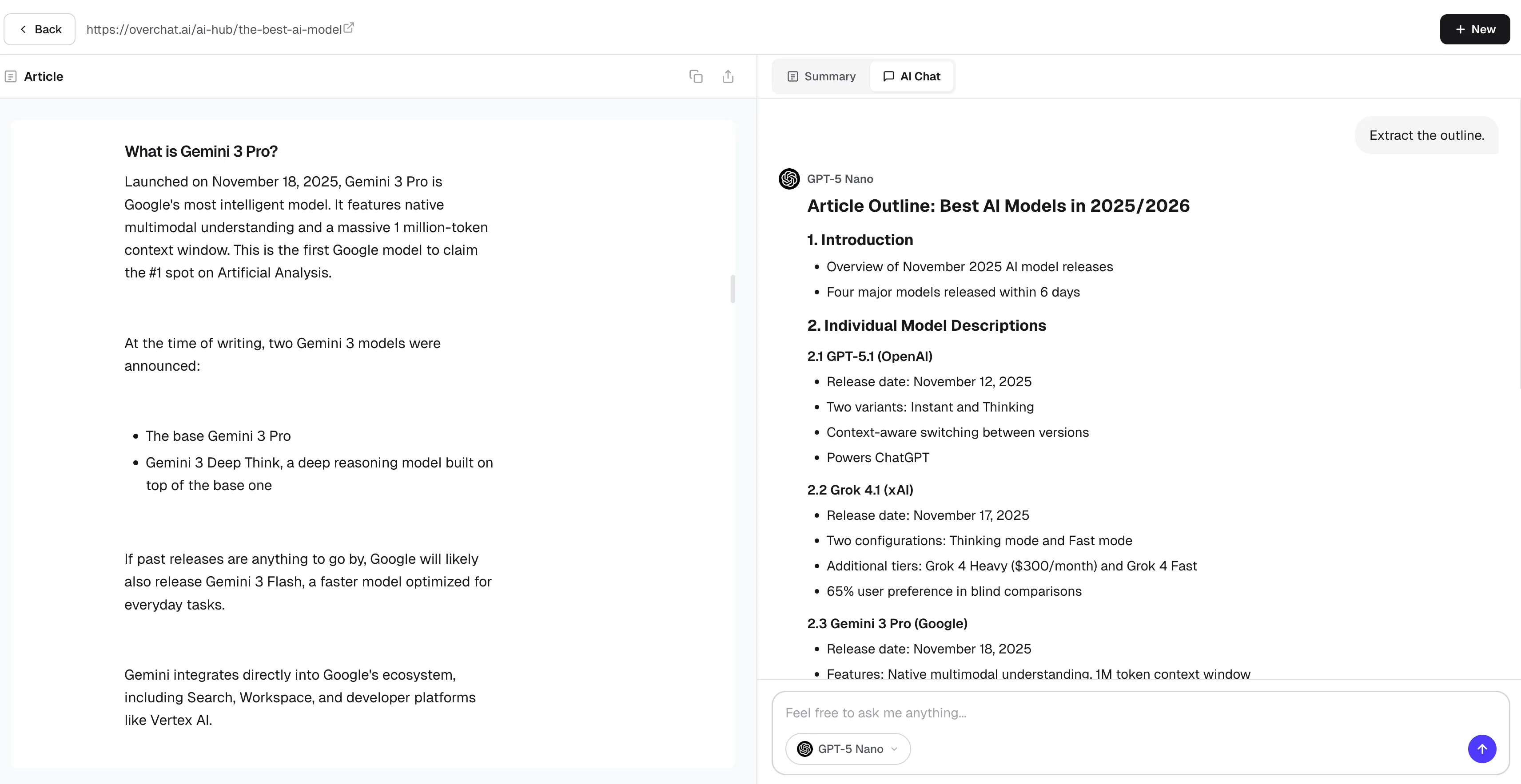
Task: Click the 'Feel free to ask me anything' field
Action: 1004,712
